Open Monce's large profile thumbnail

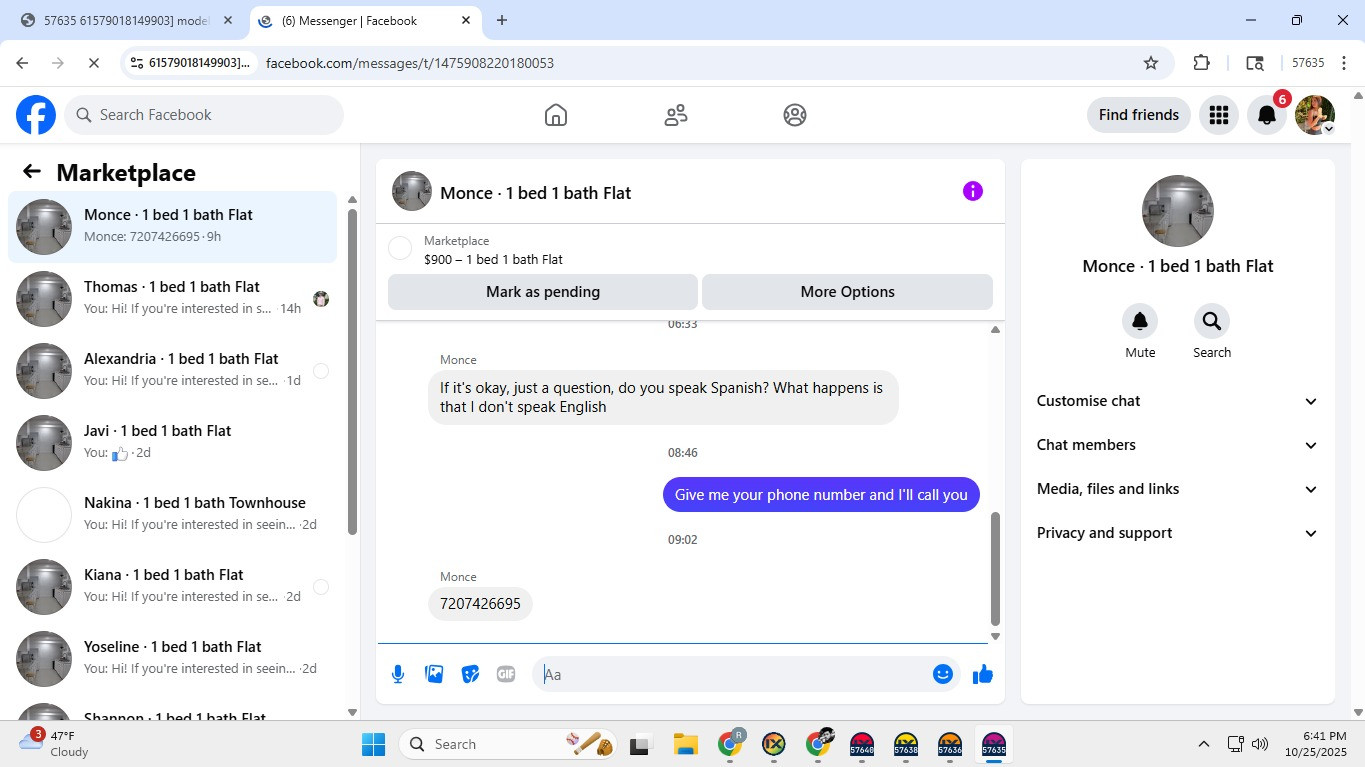tap(1178, 211)
